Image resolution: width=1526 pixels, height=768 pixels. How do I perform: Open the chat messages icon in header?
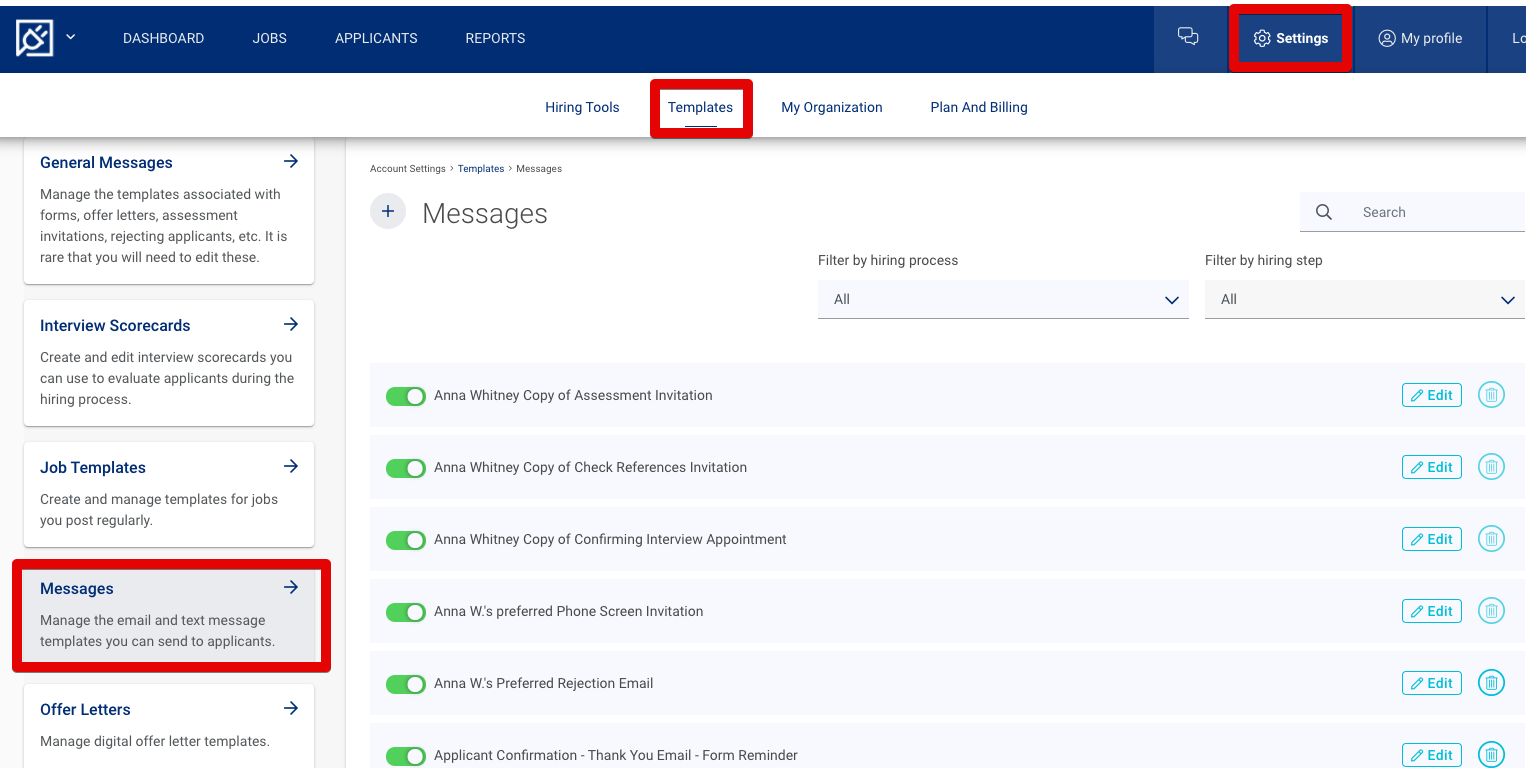(x=1188, y=38)
